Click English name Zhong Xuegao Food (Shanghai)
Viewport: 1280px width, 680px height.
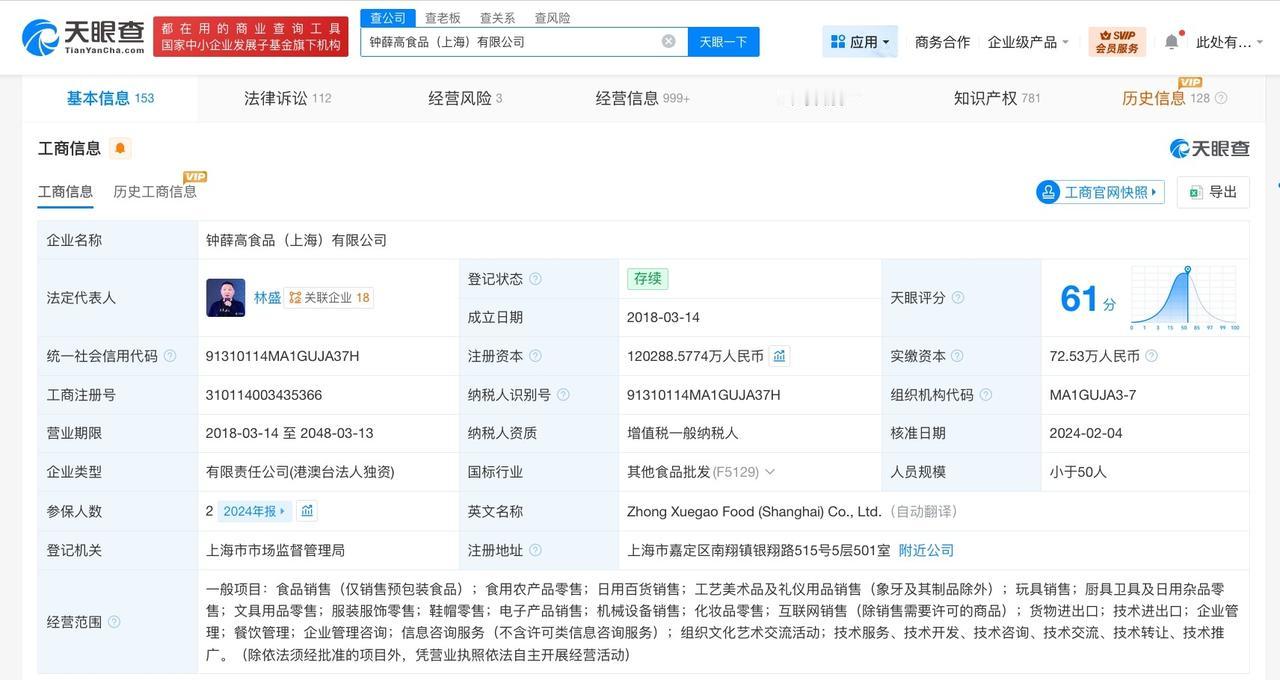click(754, 511)
